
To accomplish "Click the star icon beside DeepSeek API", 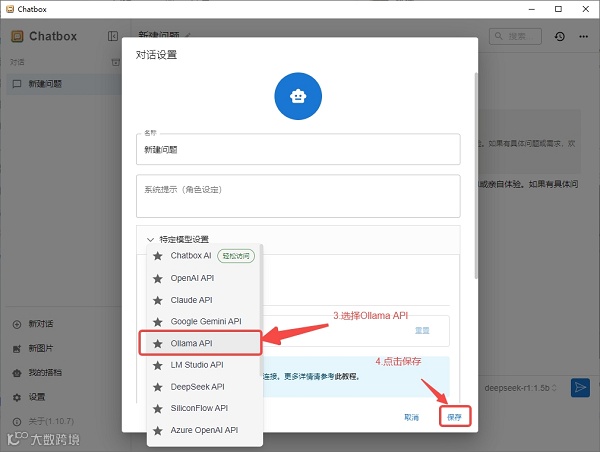I will coord(158,387).
